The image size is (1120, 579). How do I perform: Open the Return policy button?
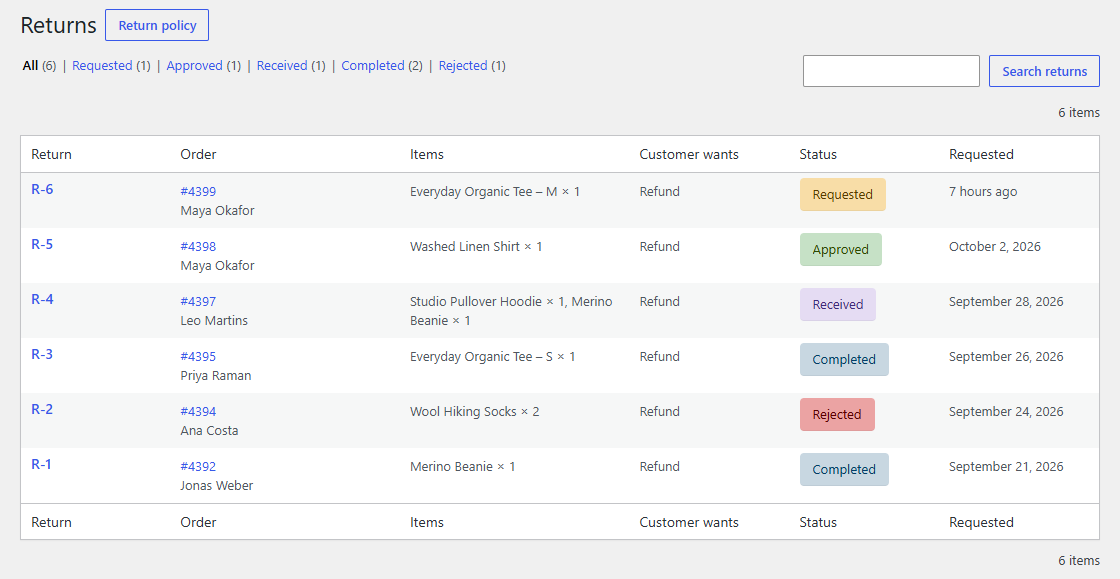tap(157, 26)
